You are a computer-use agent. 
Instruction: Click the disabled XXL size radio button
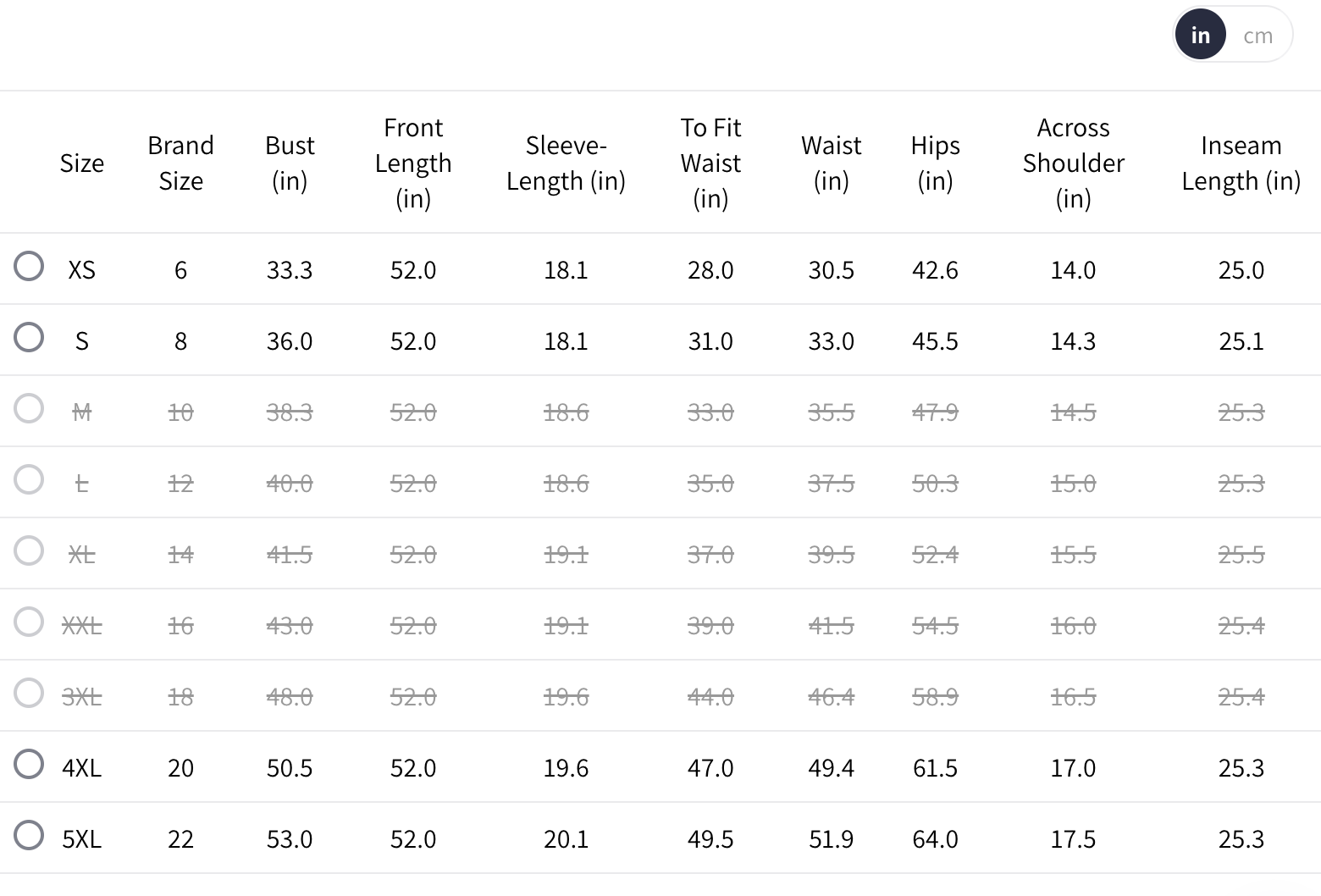[29, 622]
